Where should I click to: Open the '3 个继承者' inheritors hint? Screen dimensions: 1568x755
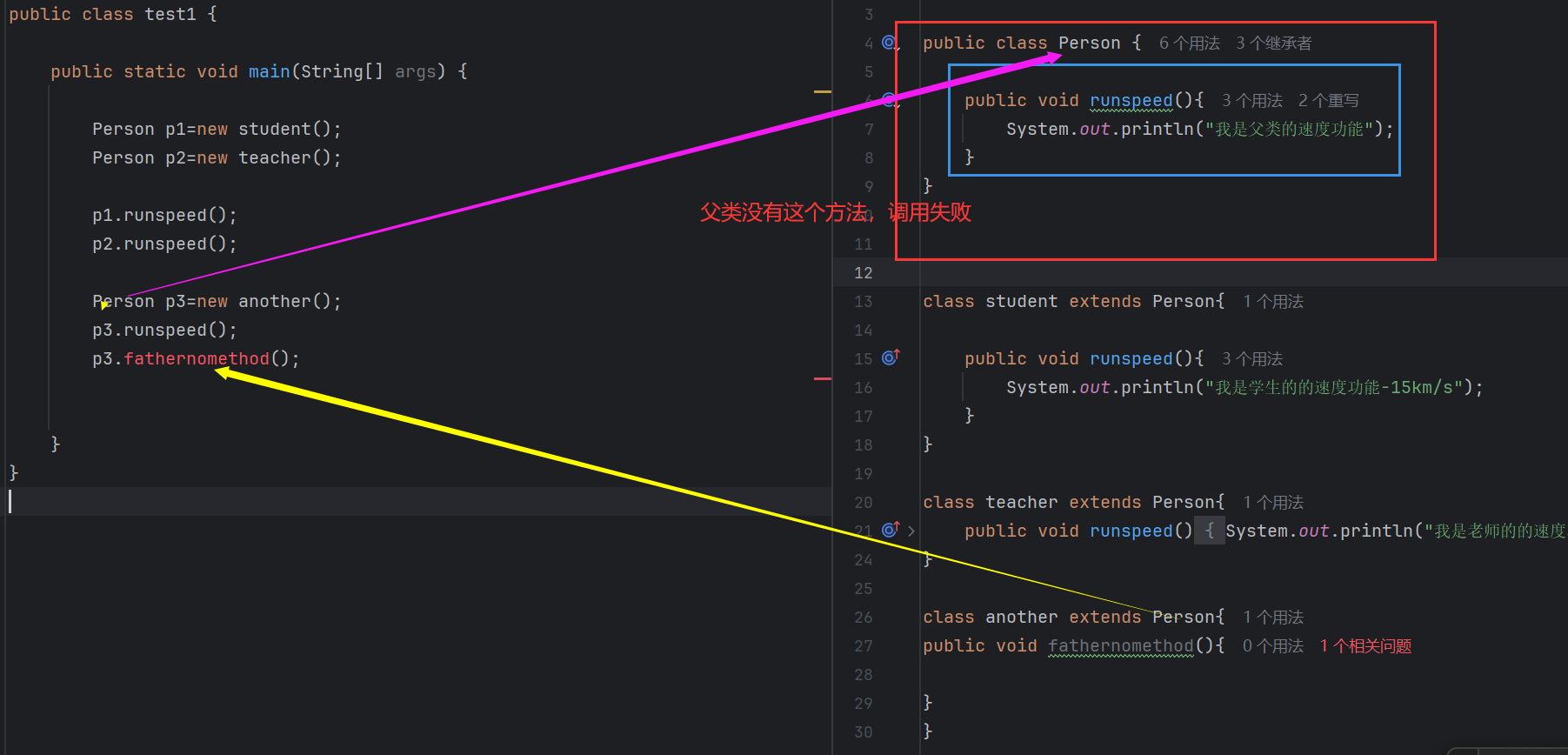point(1273,43)
